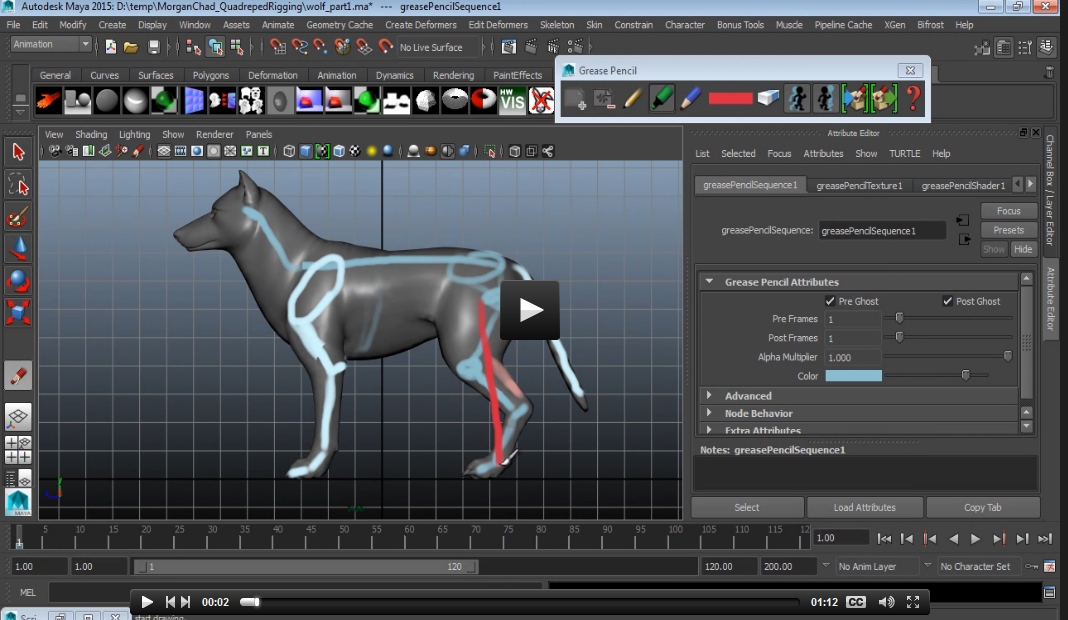The image size is (1068, 620).
Task: Click the Presets button
Action: point(1008,230)
